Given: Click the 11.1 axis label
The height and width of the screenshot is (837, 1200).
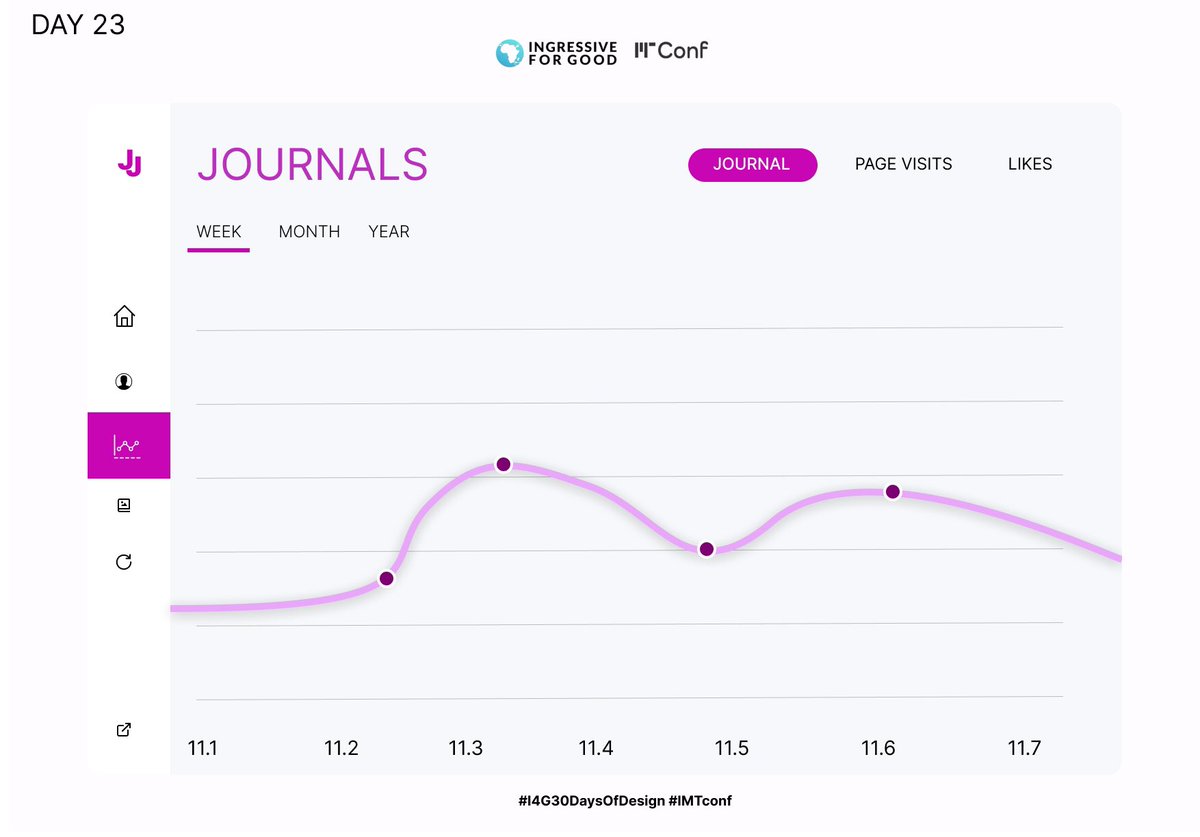Looking at the screenshot, I should click(x=203, y=748).
